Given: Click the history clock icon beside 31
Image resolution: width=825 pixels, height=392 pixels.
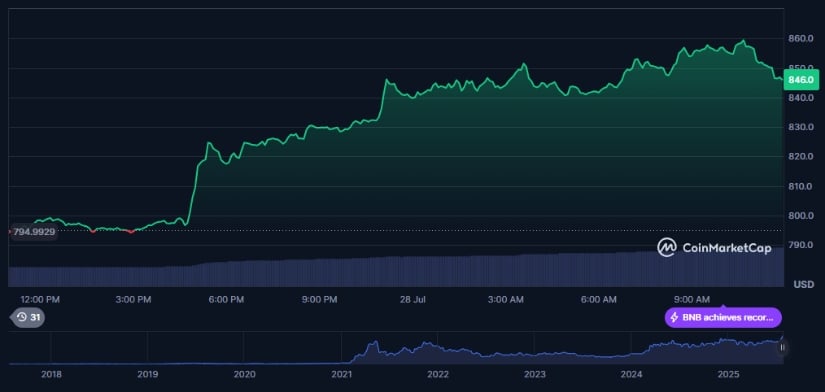Looking at the screenshot, I should (22, 317).
